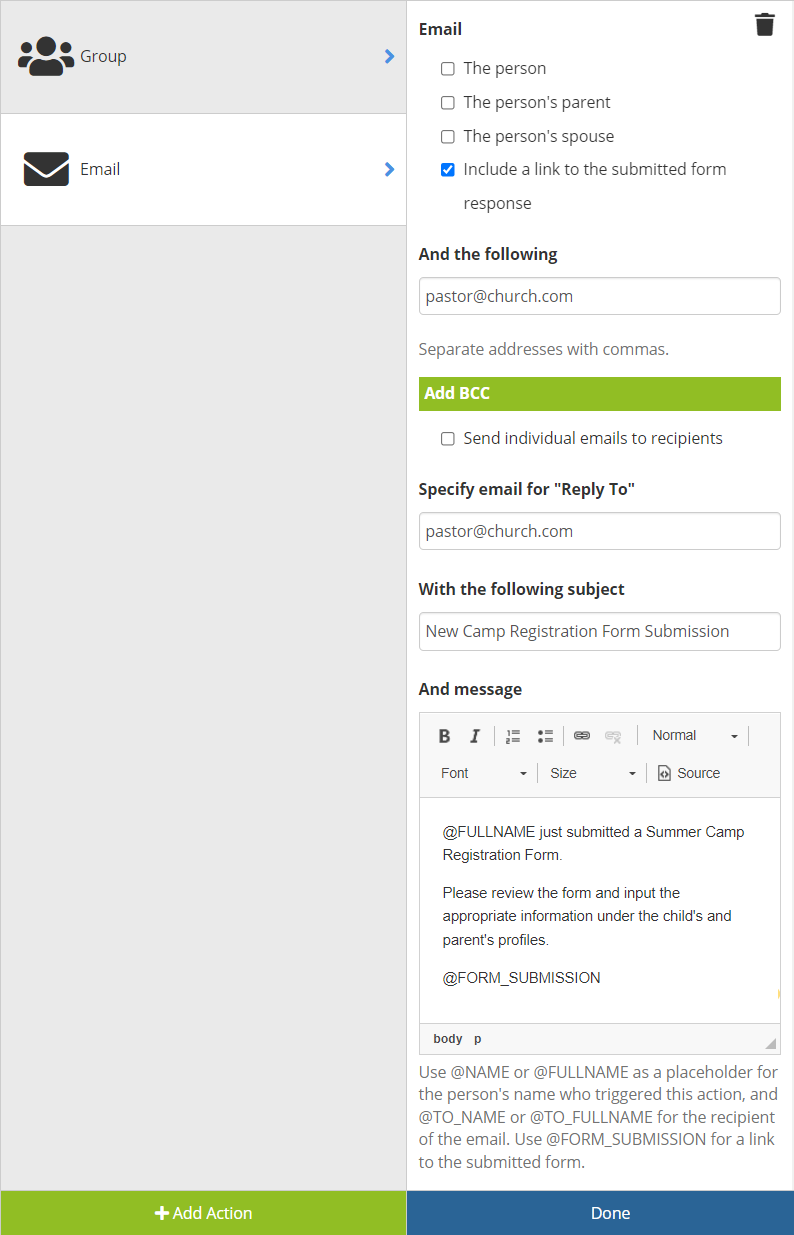Expand the Add BCC section
The width and height of the screenshot is (794, 1235).
(x=600, y=393)
